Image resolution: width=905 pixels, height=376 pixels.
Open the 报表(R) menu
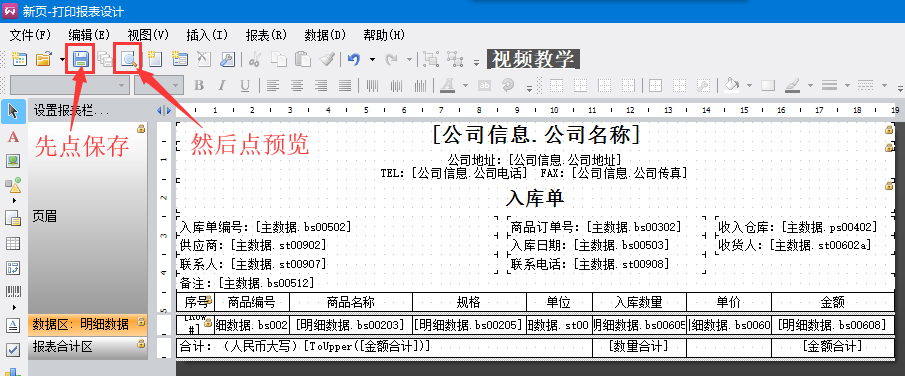coord(266,35)
